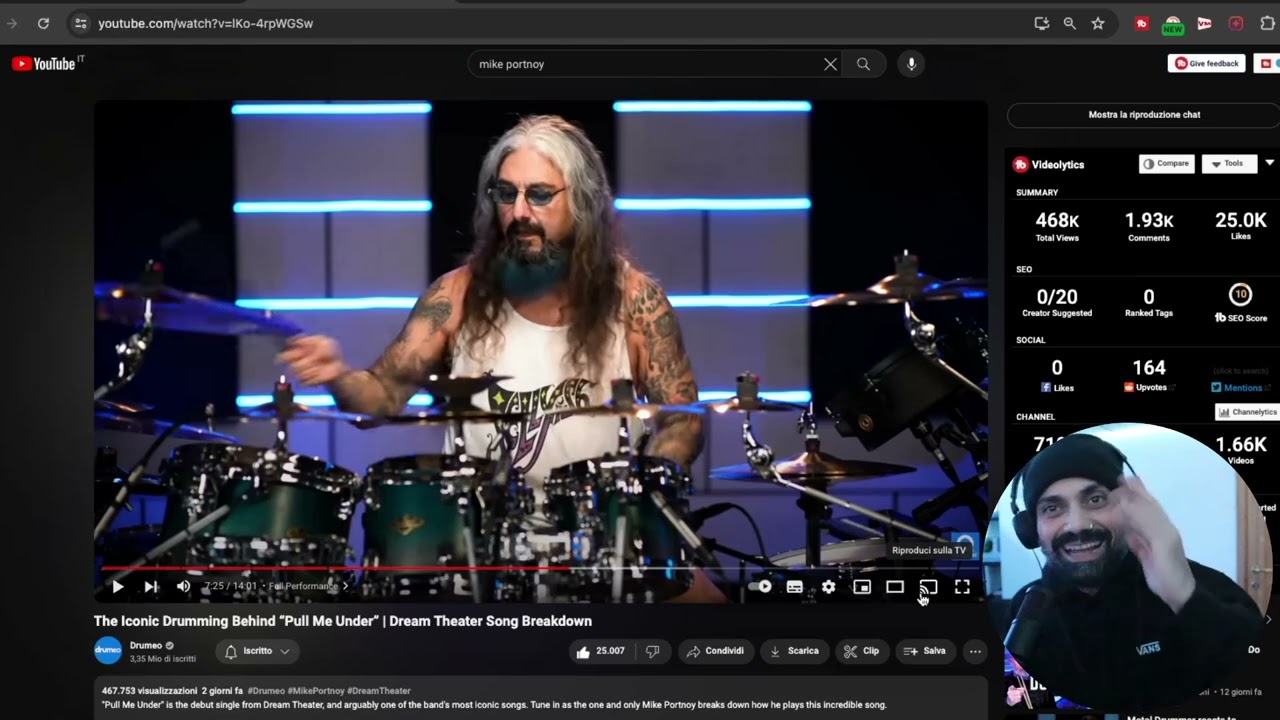
Task: Open the Drumeo channel name link
Action: click(146, 645)
